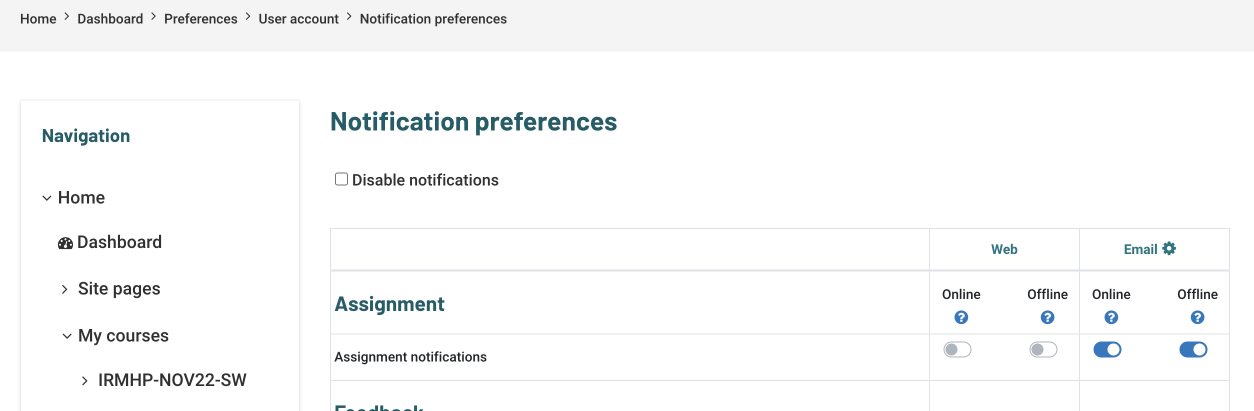
Task: Check the Disable notifications checkbox
Action: tap(342, 180)
